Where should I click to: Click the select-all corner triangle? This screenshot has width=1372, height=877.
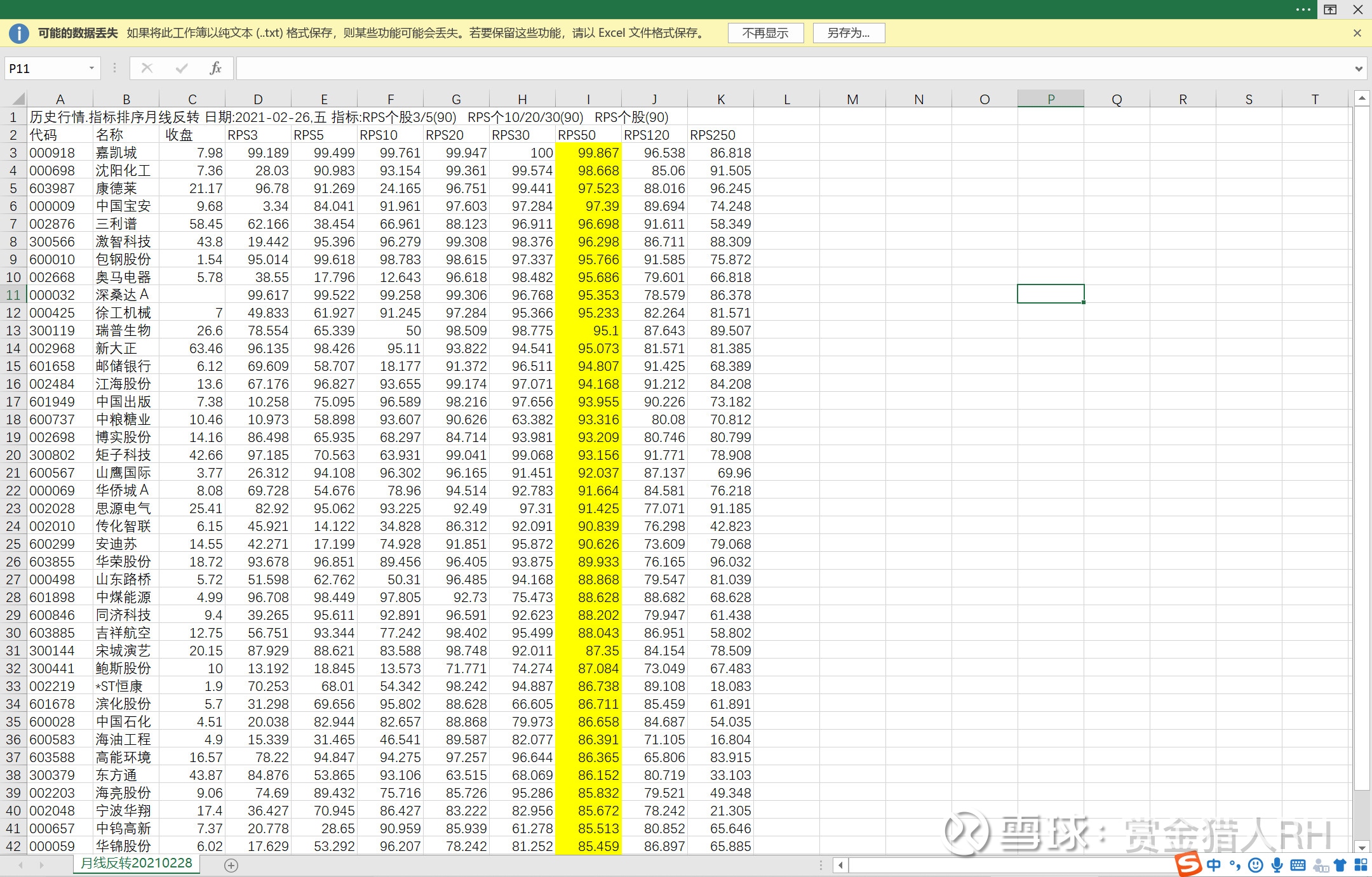click(x=18, y=98)
